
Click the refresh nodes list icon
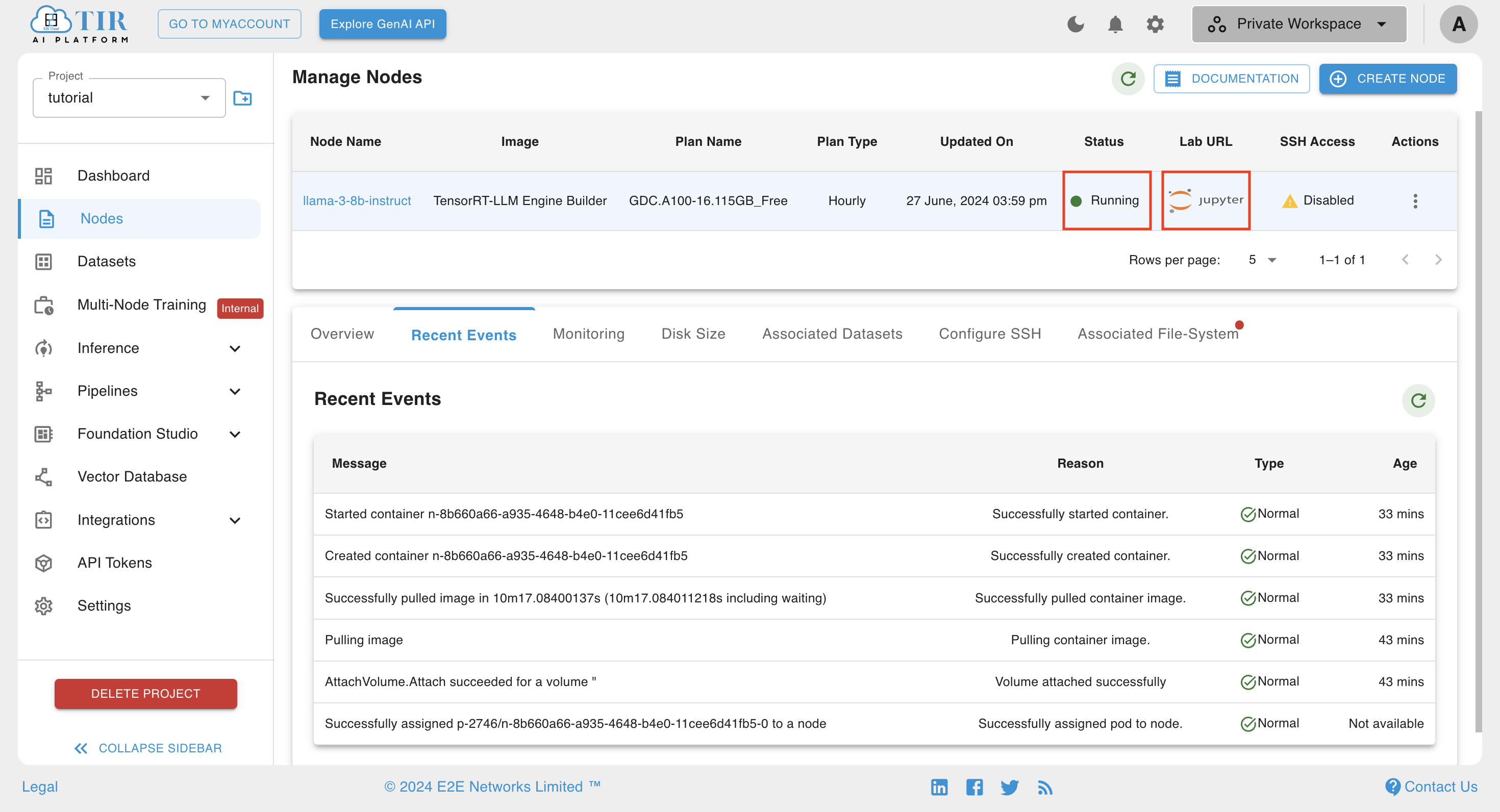click(1128, 78)
